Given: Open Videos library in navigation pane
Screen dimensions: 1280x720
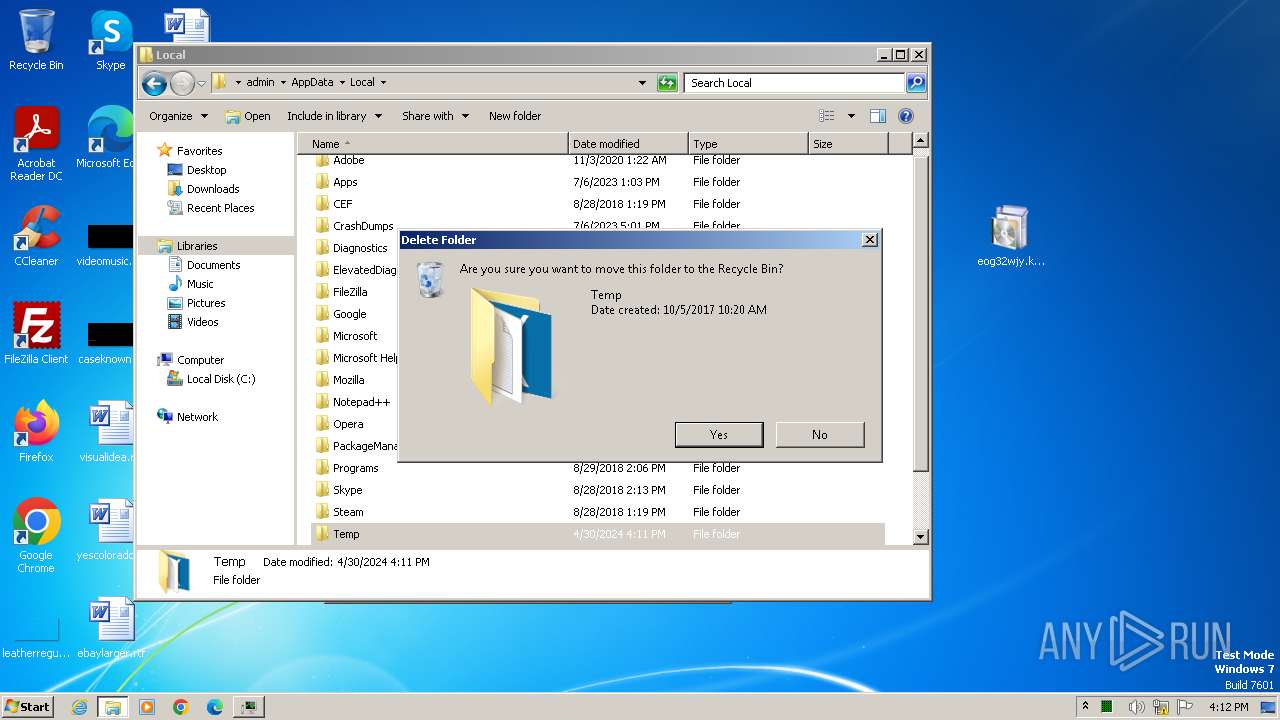Looking at the screenshot, I should (202, 322).
